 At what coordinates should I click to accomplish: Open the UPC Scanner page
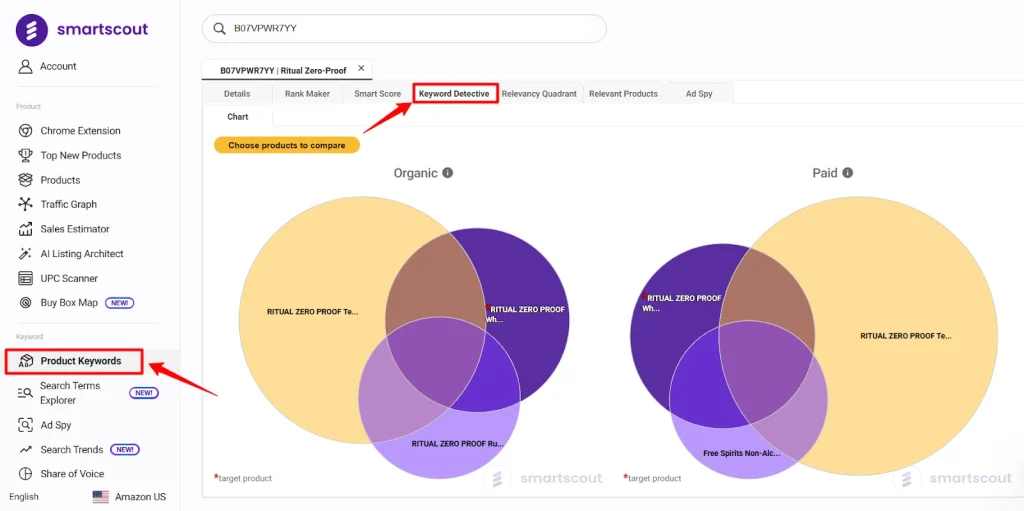tap(69, 278)
